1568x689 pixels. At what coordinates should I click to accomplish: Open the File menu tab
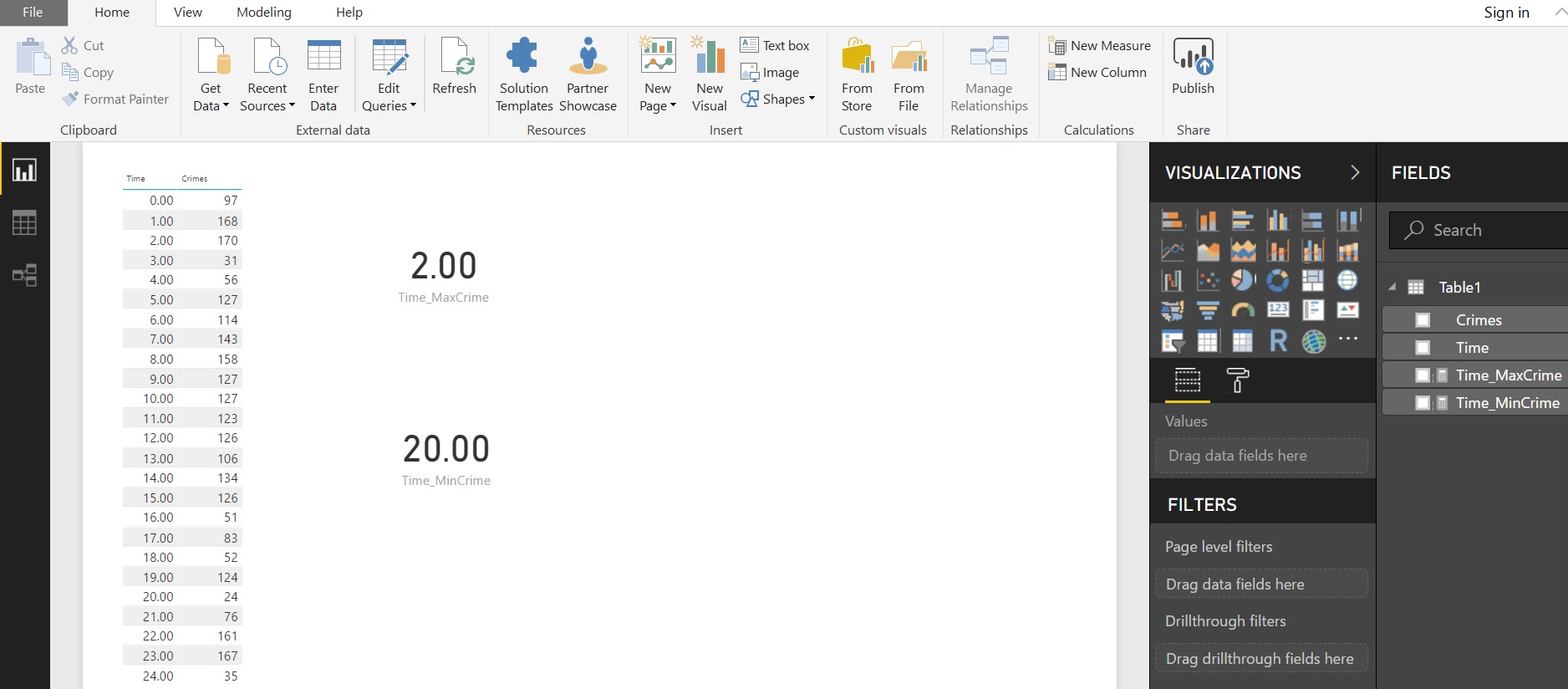pos(33,13)
